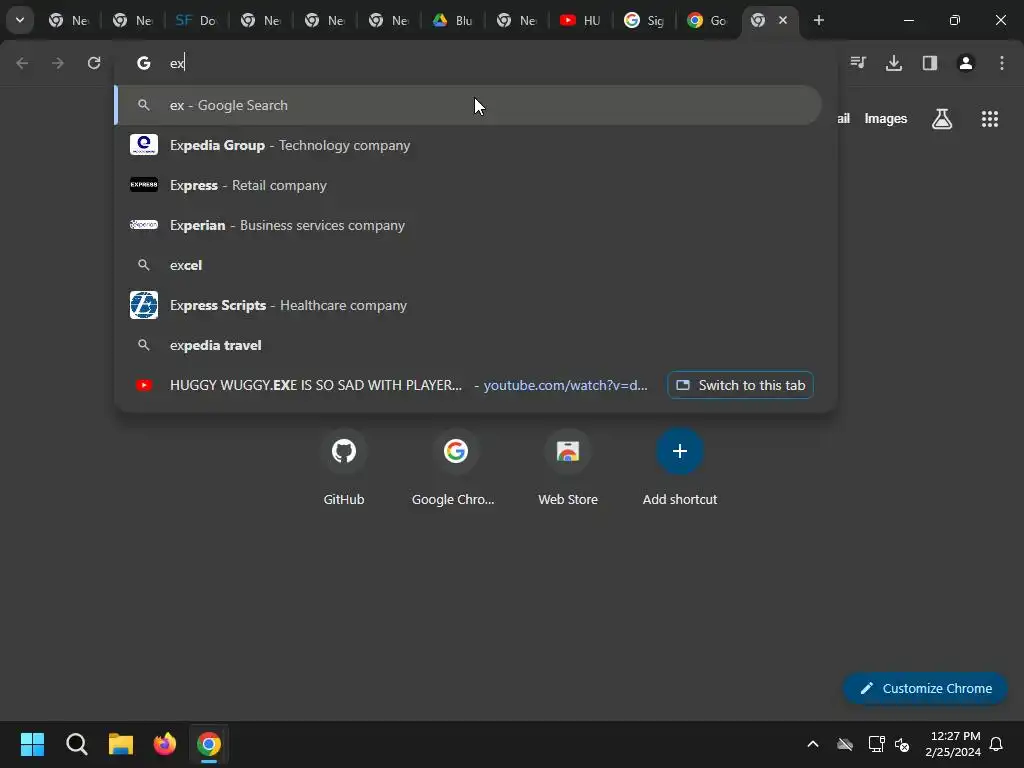
Task: Switch to the Google Drive 'Blu' tab
Action: [452, 20]
